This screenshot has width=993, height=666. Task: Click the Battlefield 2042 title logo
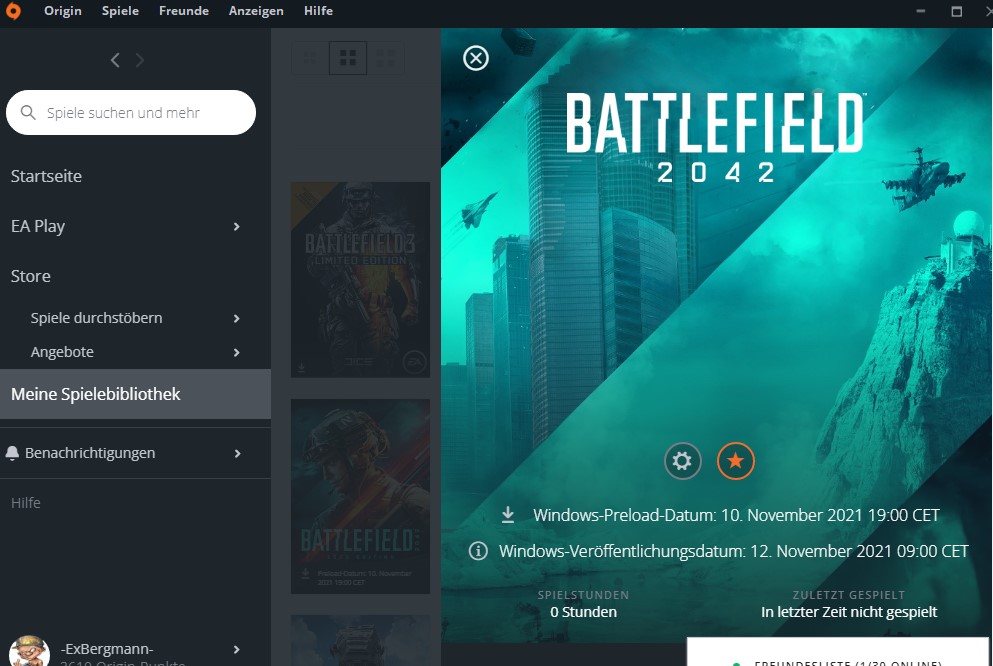[714, 138]
